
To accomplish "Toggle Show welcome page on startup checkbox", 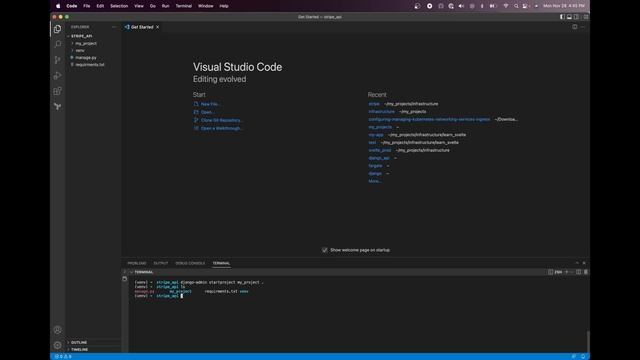I will (324, 250).
